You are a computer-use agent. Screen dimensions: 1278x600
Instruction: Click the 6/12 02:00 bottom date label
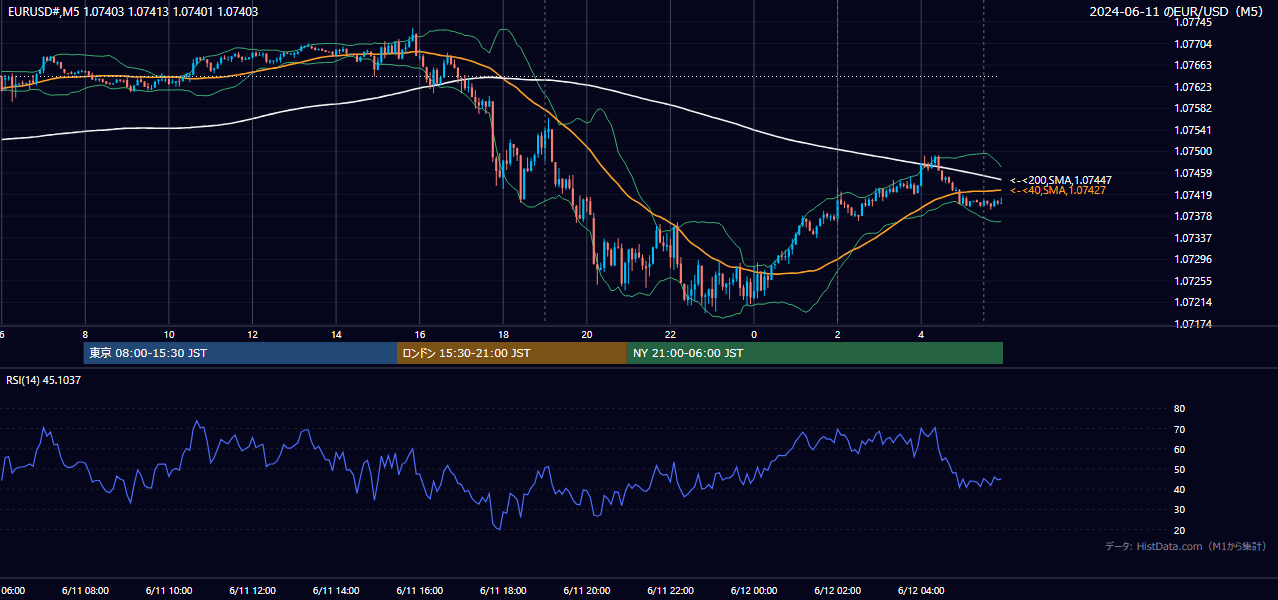click(837, 590)
